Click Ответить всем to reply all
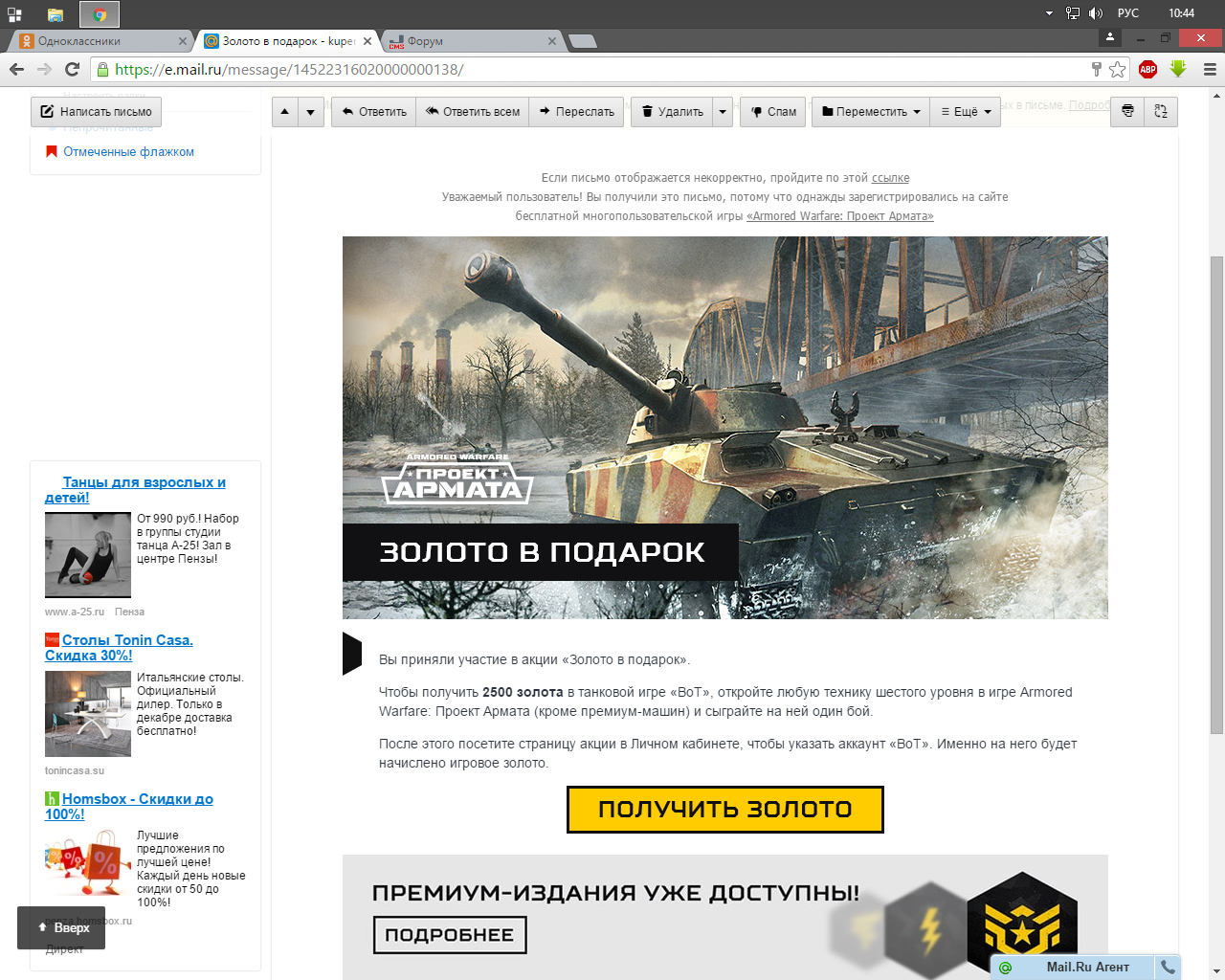The width and height of the screenshot is (1225, 980). tap(473, 112)
